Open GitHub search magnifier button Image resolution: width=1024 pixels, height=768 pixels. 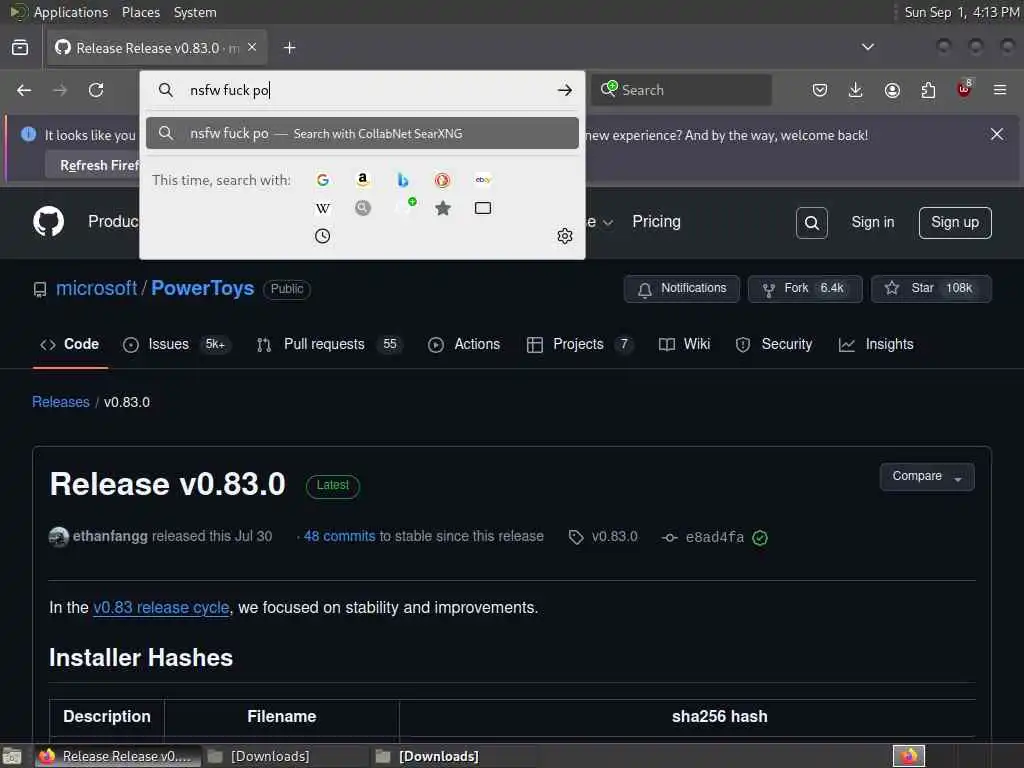click(812, 223)
